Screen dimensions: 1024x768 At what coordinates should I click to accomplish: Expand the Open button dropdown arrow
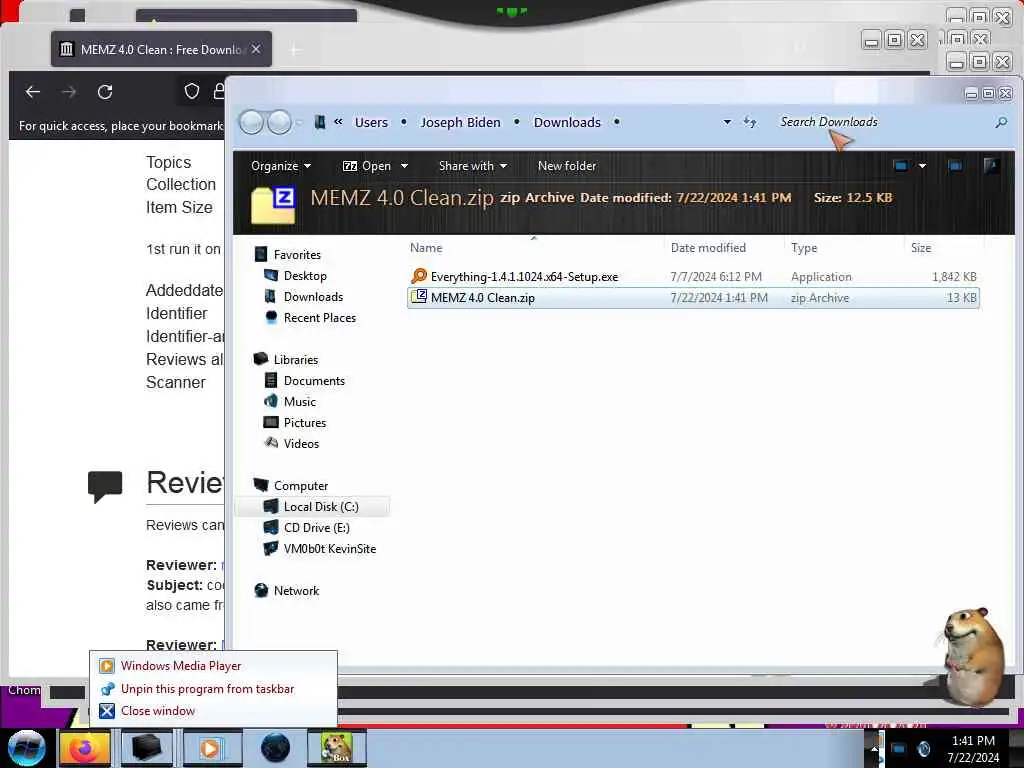[404, 166]
